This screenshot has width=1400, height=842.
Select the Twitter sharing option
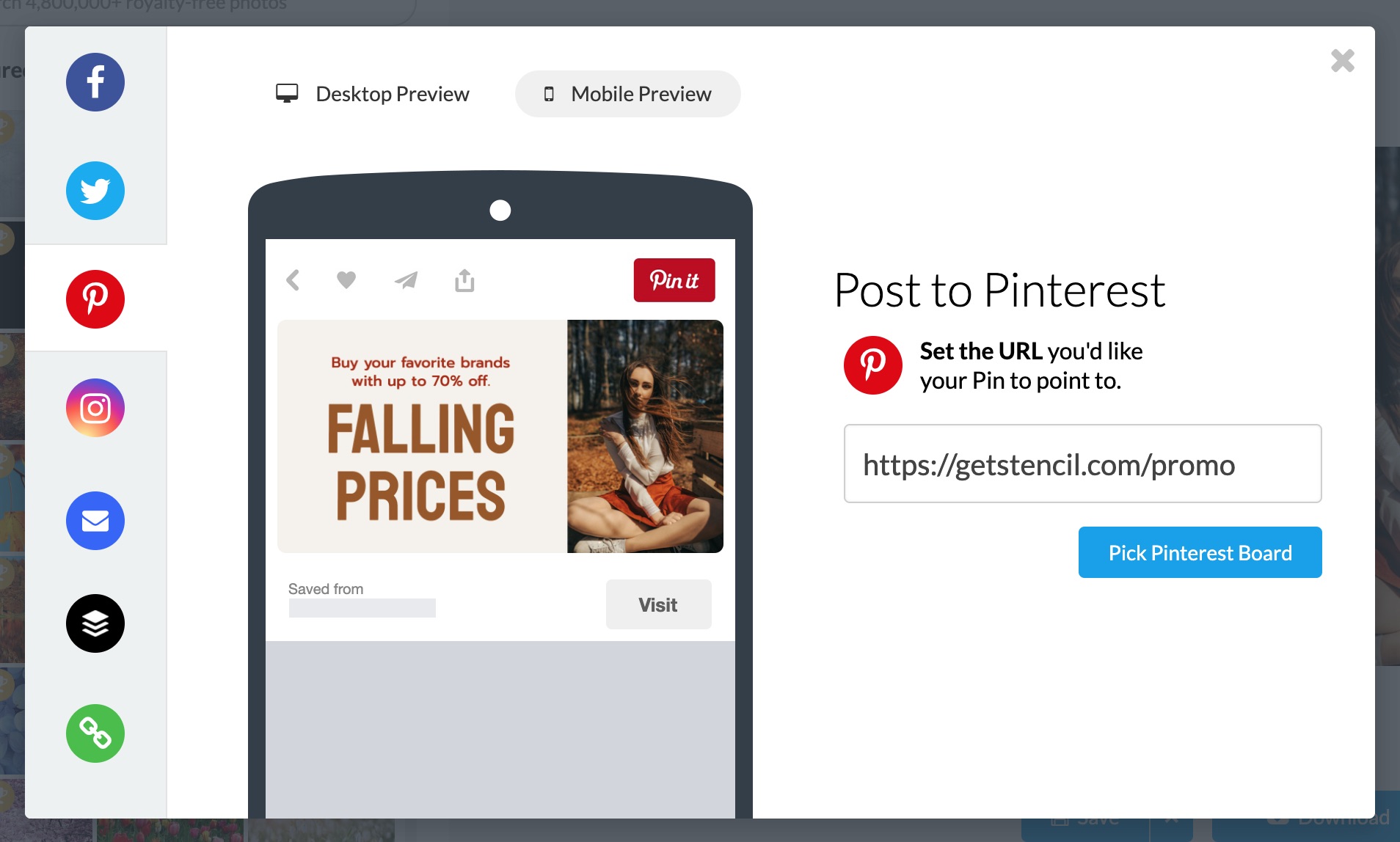(95, 191)
